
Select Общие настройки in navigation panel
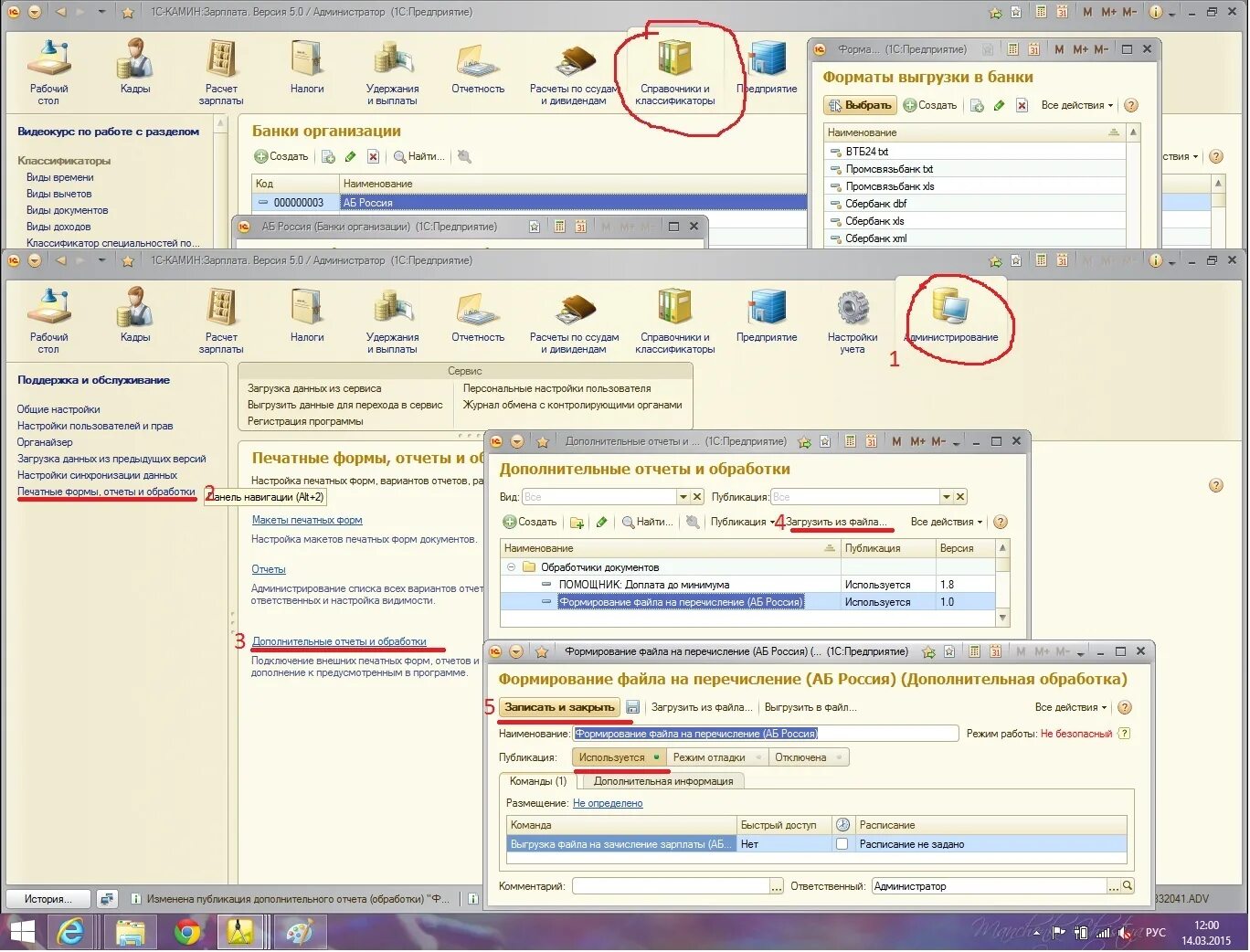[x=58, y=409]
